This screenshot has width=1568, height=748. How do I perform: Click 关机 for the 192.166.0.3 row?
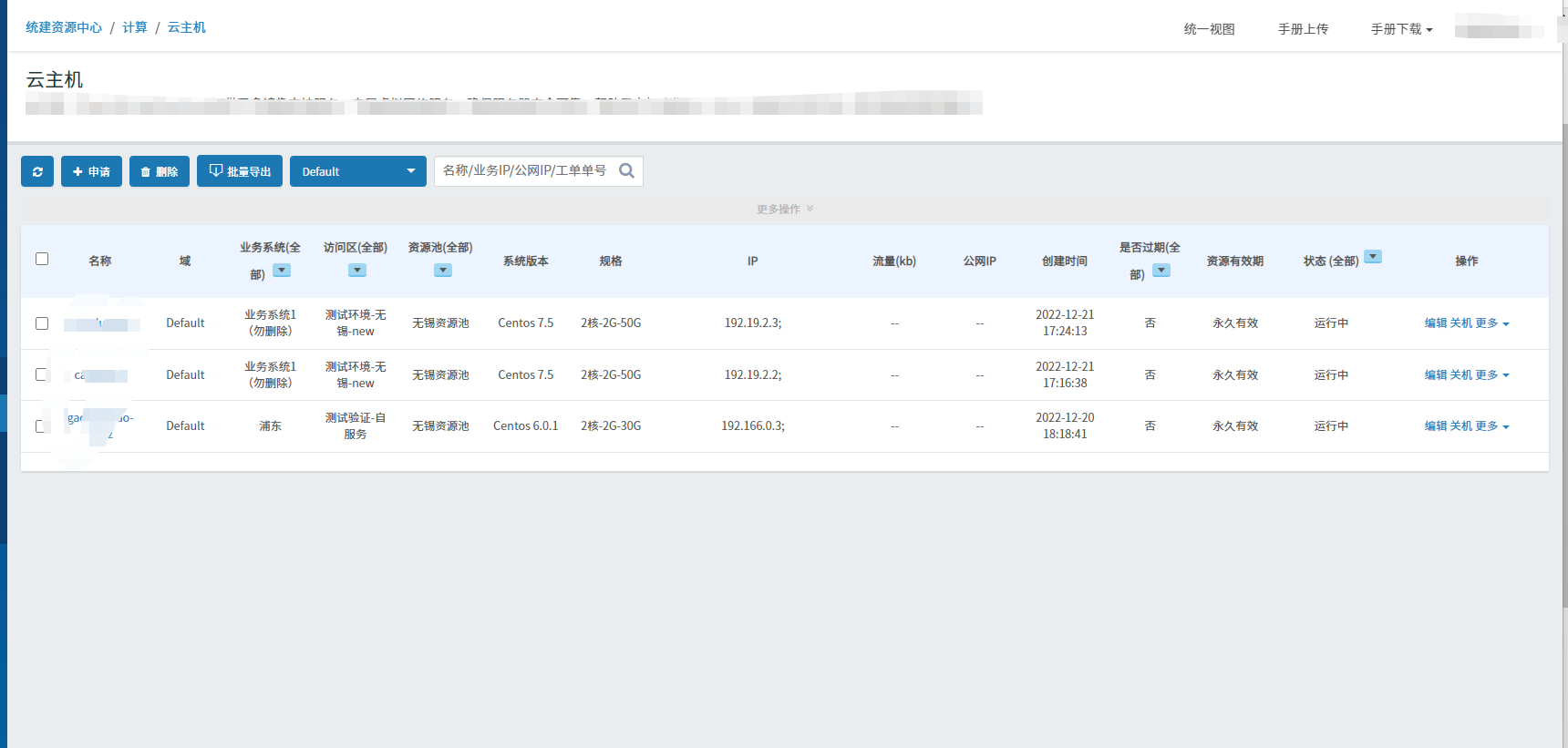pyautogui.click(x=1461, y=426)
